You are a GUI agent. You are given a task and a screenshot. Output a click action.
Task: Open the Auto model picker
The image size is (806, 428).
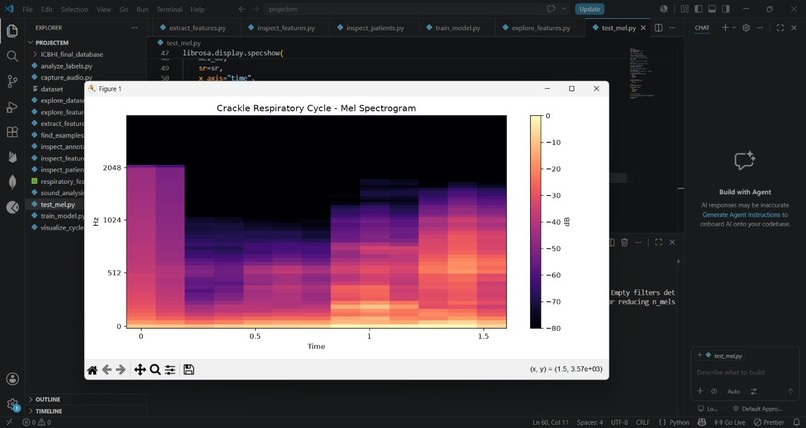tap(734, 392)
